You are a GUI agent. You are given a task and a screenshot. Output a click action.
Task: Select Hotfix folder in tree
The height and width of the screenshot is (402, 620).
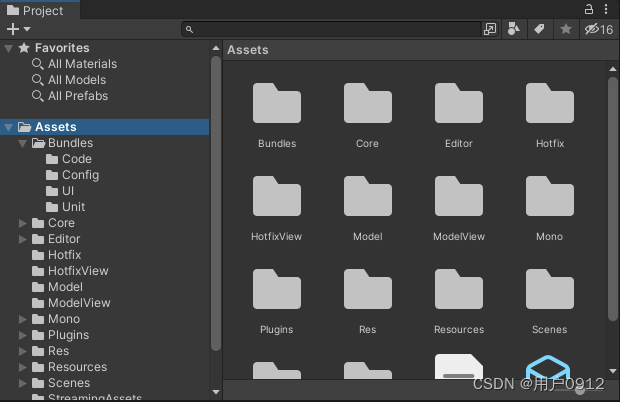click(64, 255)
